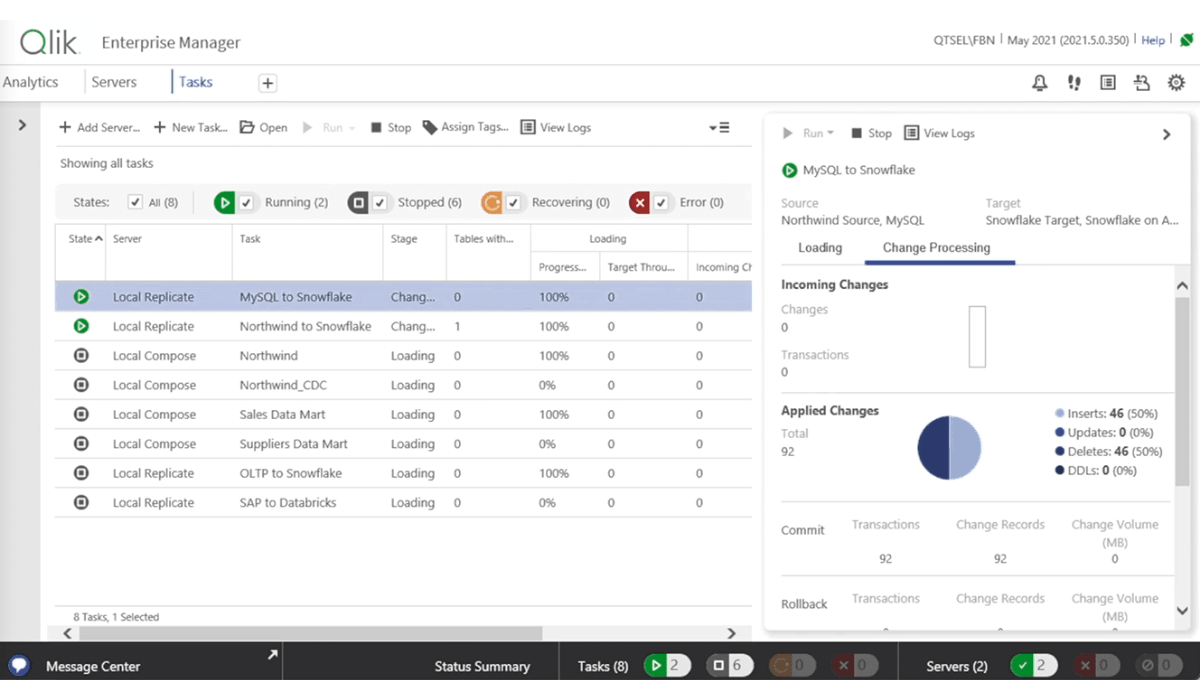The width and height of the screenshot is (1200, 700).
Task: Click stopped tasks count badge in status bar
Action: (730, 666)
